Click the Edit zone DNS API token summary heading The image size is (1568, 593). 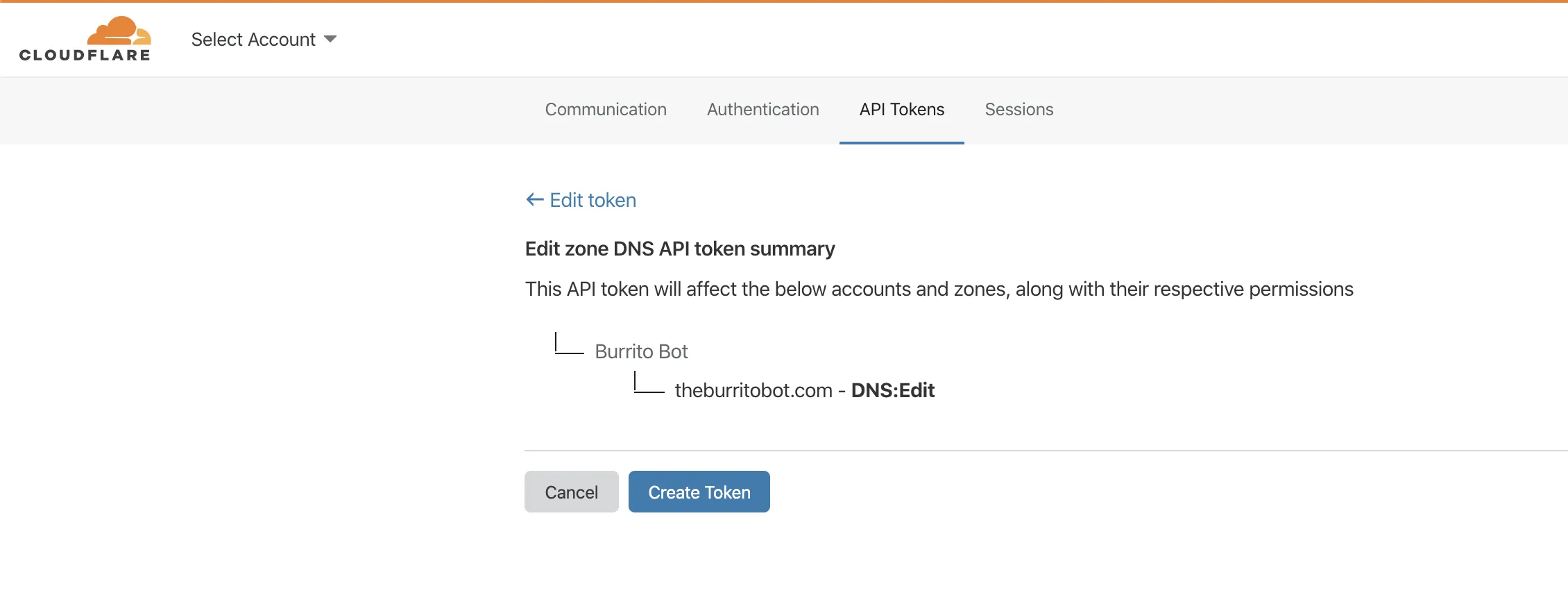tap(679, 249)
